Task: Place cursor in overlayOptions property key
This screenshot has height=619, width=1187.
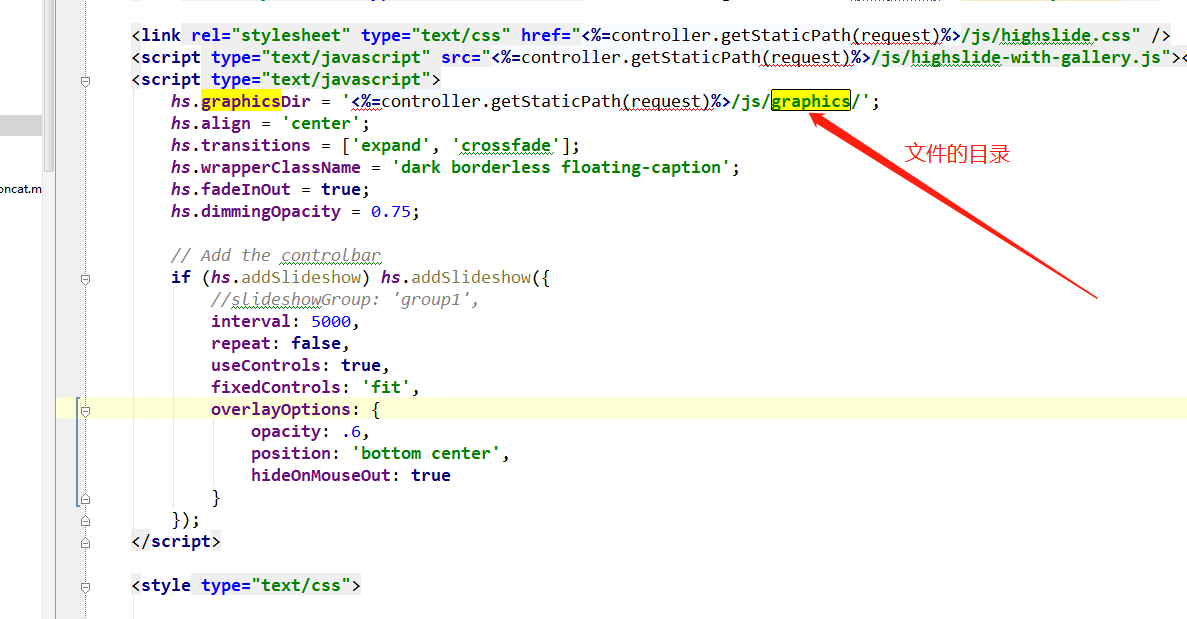Action: 281,409
